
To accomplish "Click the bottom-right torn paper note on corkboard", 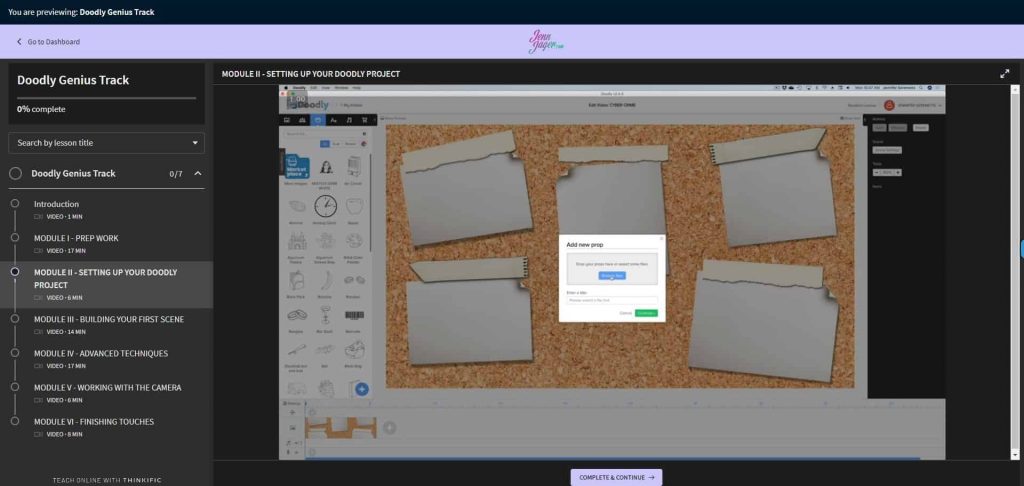I will coord(763,320).
